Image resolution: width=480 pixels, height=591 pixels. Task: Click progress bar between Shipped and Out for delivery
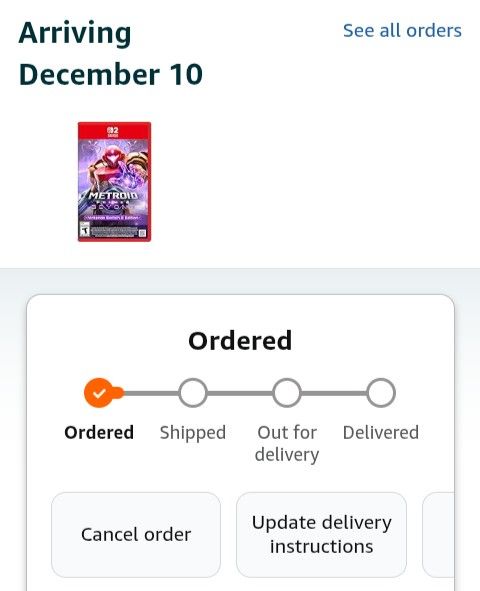[x=240, y=393]
